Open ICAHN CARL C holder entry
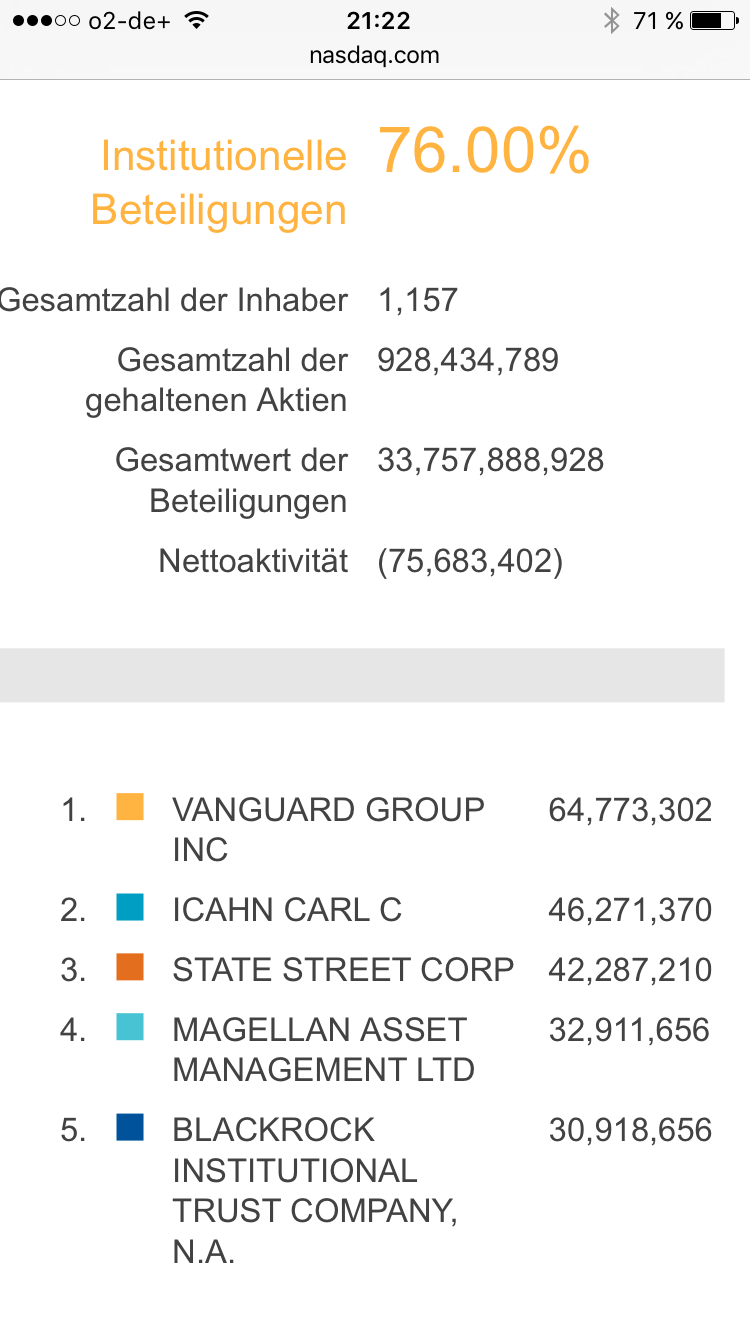The width and height of the screenshot is (750, 1334). tap(287, 910)
